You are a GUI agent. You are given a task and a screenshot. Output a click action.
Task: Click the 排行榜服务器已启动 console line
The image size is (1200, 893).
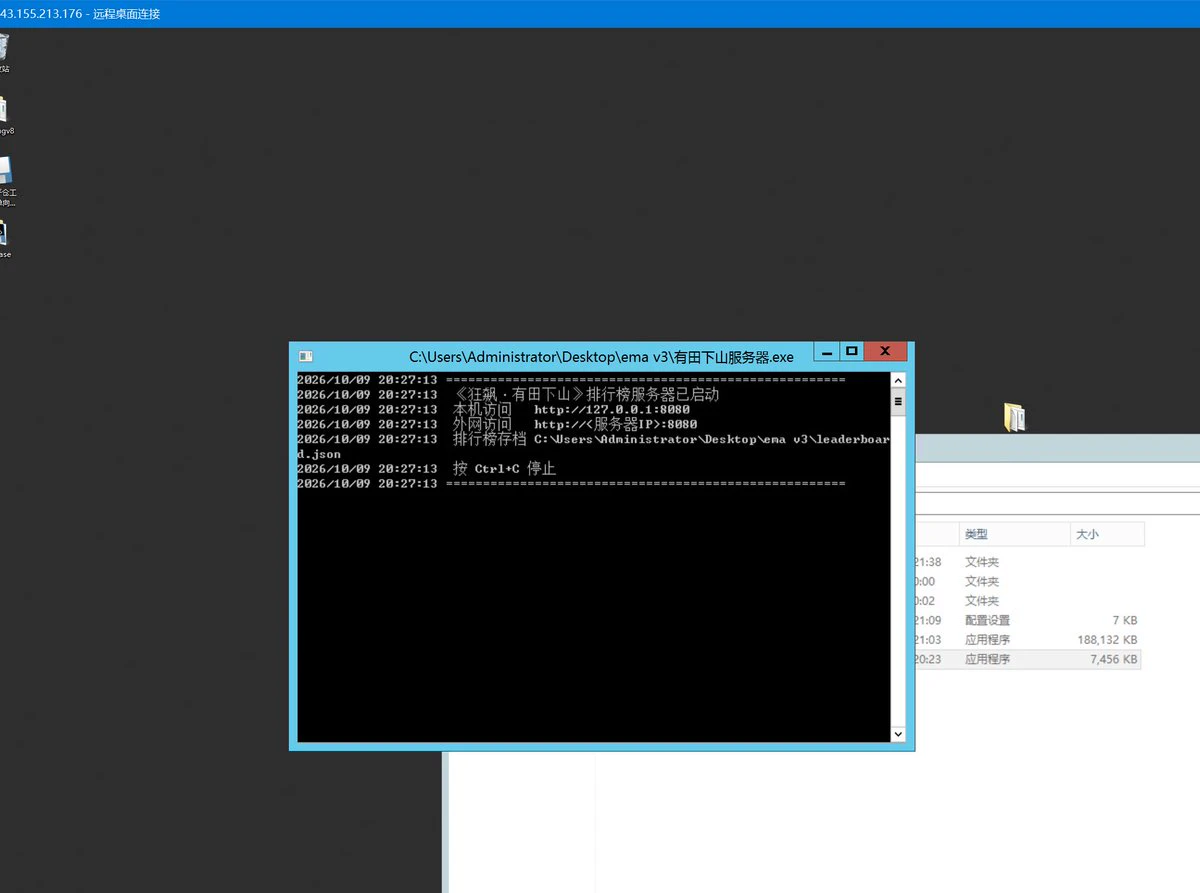(x=508, y=394)
